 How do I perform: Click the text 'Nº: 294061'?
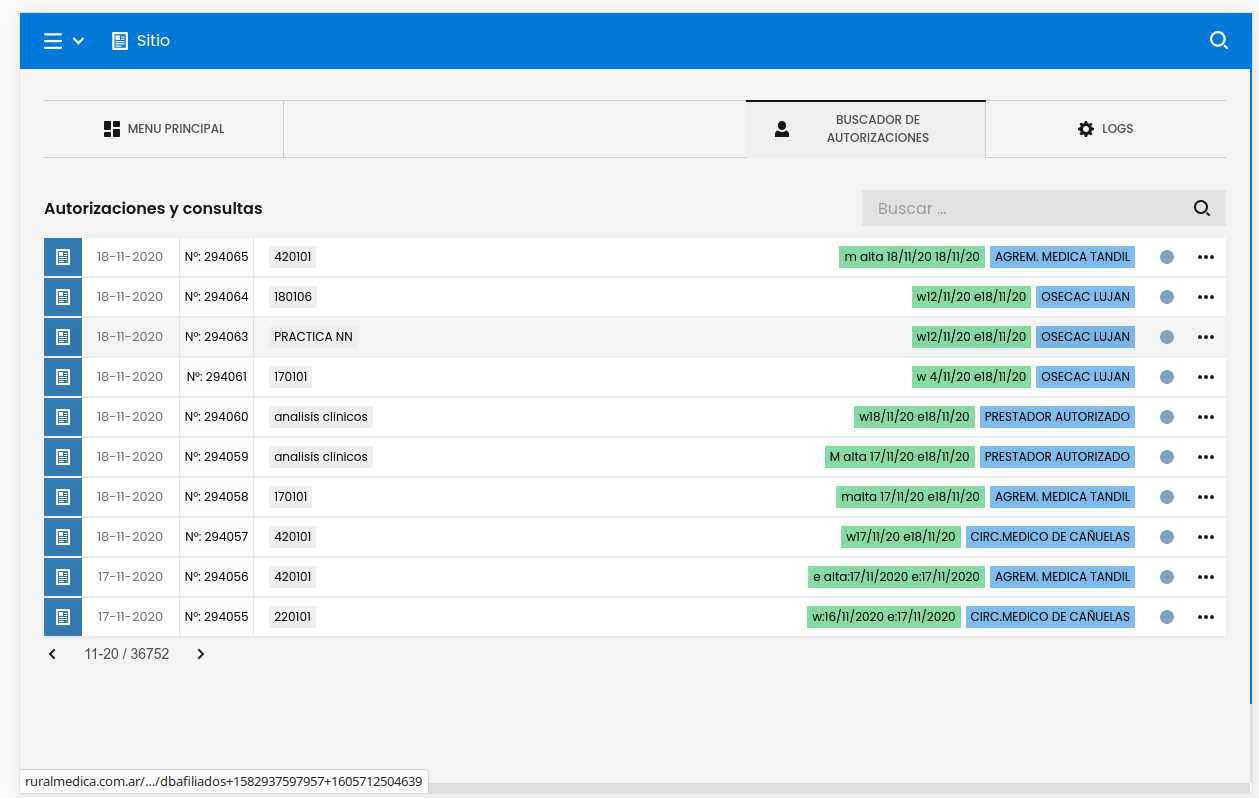tap(217, 377)
